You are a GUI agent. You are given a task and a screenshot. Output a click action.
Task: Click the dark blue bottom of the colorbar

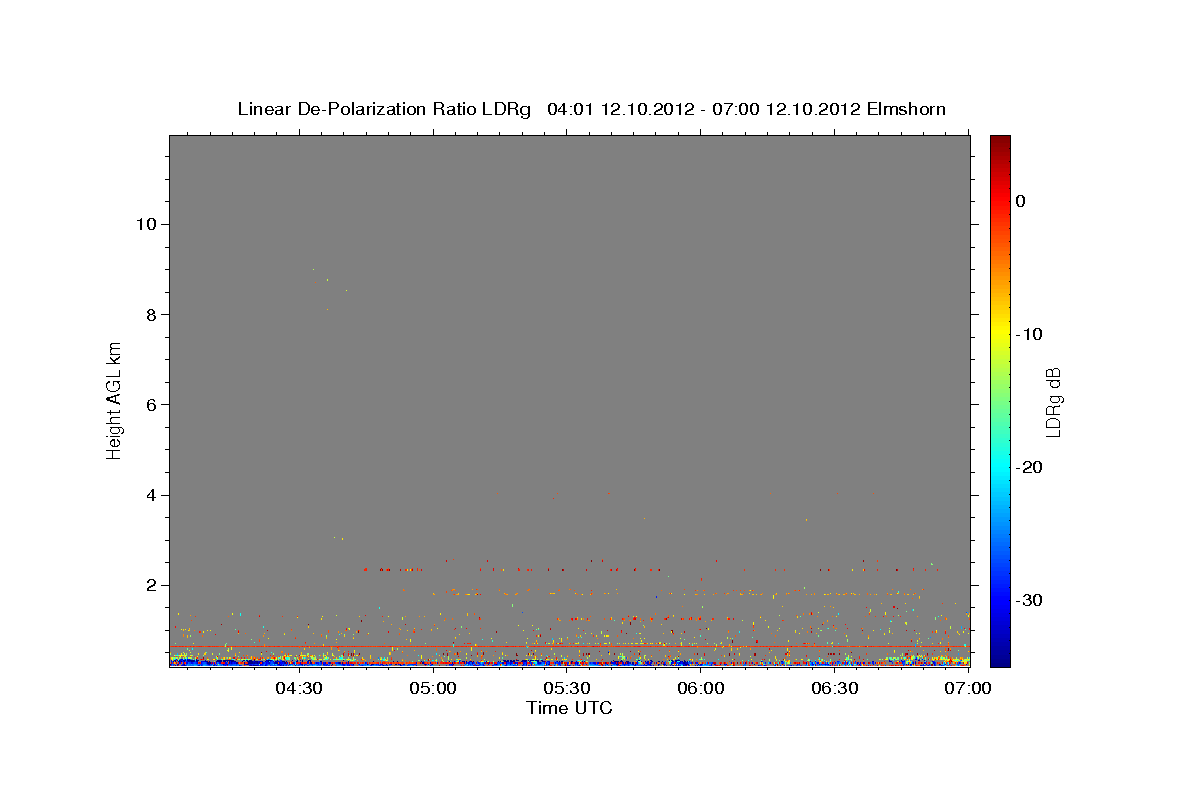[1000, 655]
